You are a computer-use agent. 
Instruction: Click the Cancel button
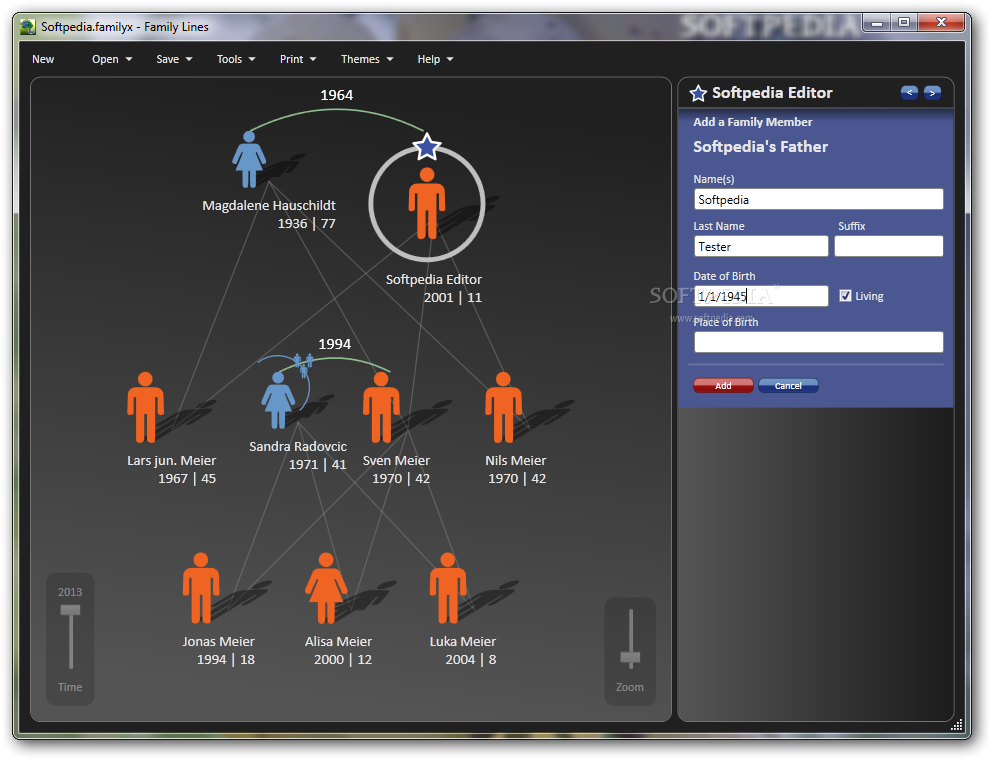[788, 385]
